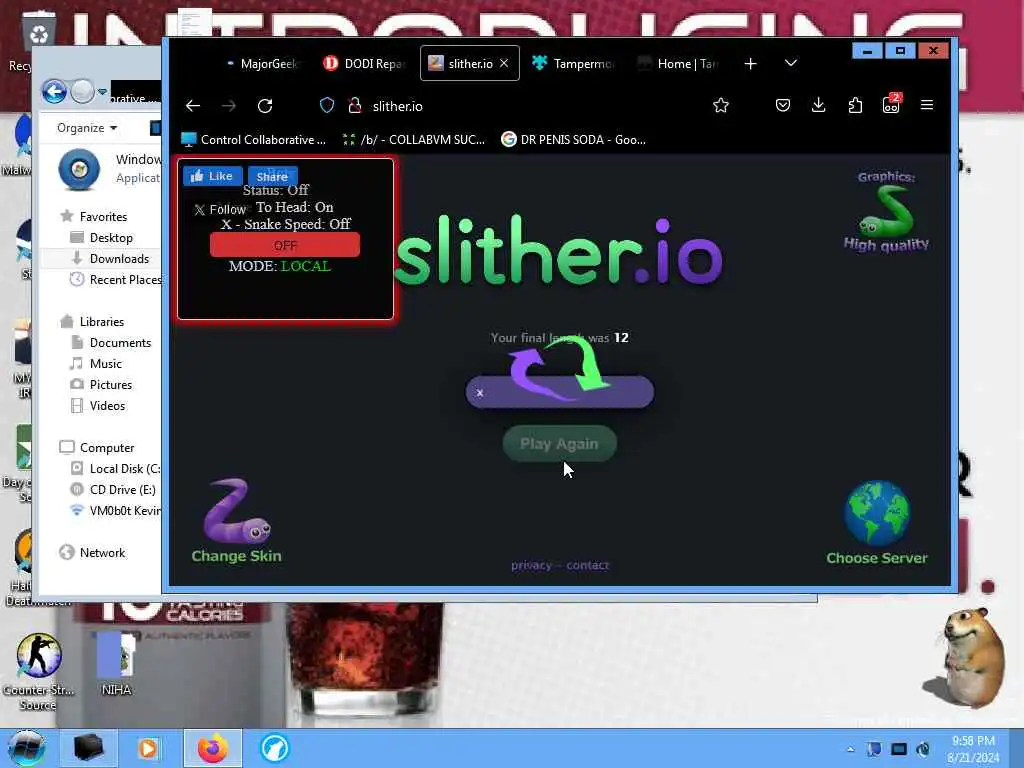Open the Windows Start orb
Screen dimensions: 1024x768
[x=26, y=748]
